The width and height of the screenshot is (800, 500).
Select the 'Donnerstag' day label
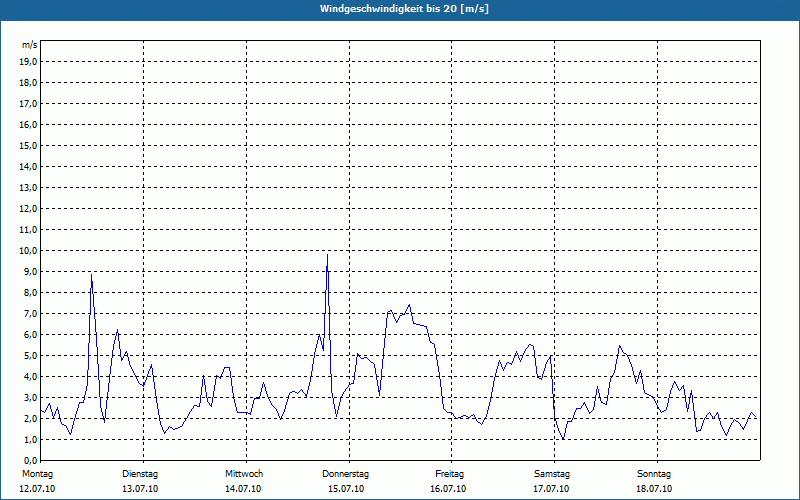345,474
